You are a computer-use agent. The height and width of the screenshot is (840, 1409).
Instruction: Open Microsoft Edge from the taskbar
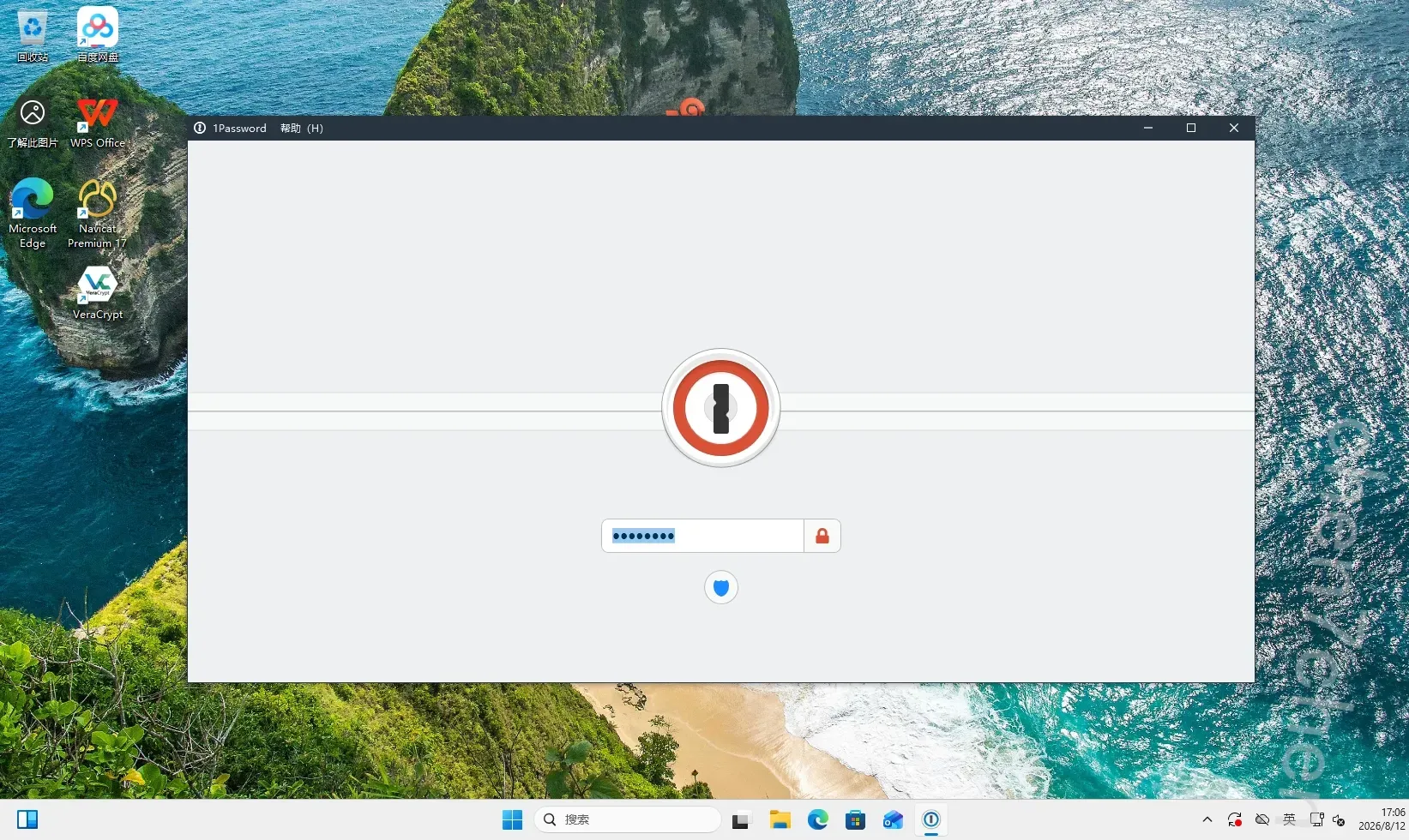coord(817,819)
